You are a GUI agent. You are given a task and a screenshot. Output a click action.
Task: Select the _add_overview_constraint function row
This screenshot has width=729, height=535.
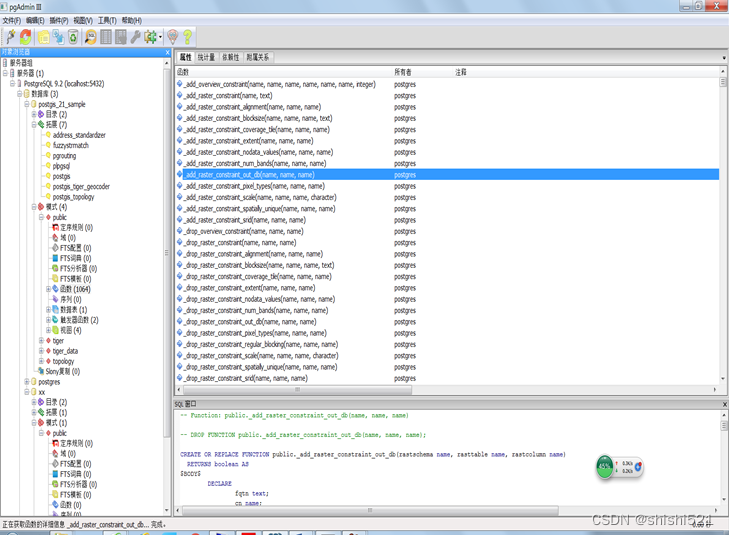coord(447,84)
